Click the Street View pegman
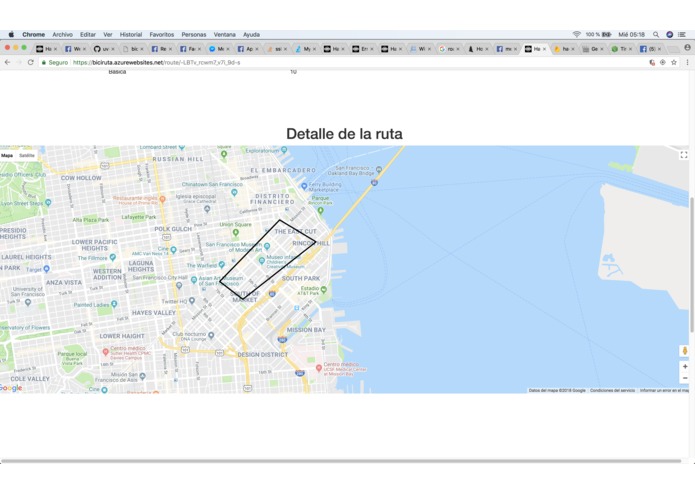Screen dimensions: 695x494 (x=685, y=351)
